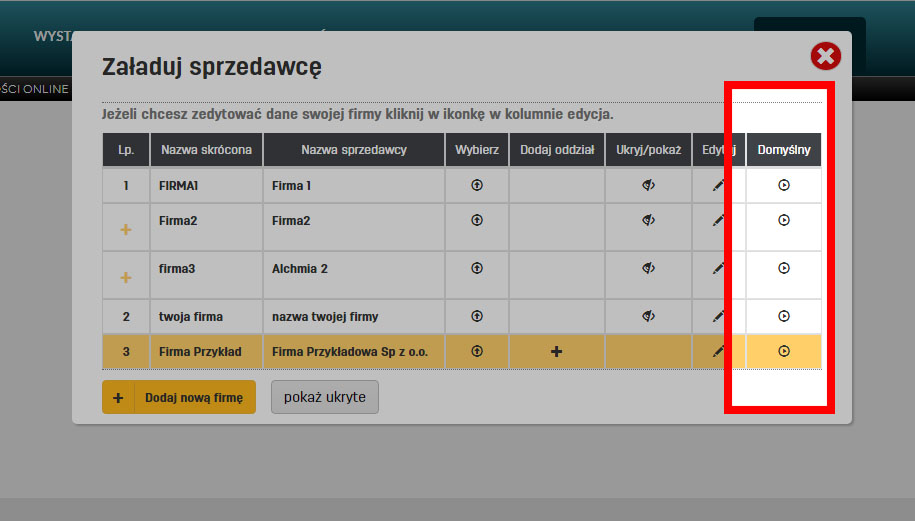915x521 pixels.
Task: Click the select icon for twoja firma row
Action: (x=477, y=316)
